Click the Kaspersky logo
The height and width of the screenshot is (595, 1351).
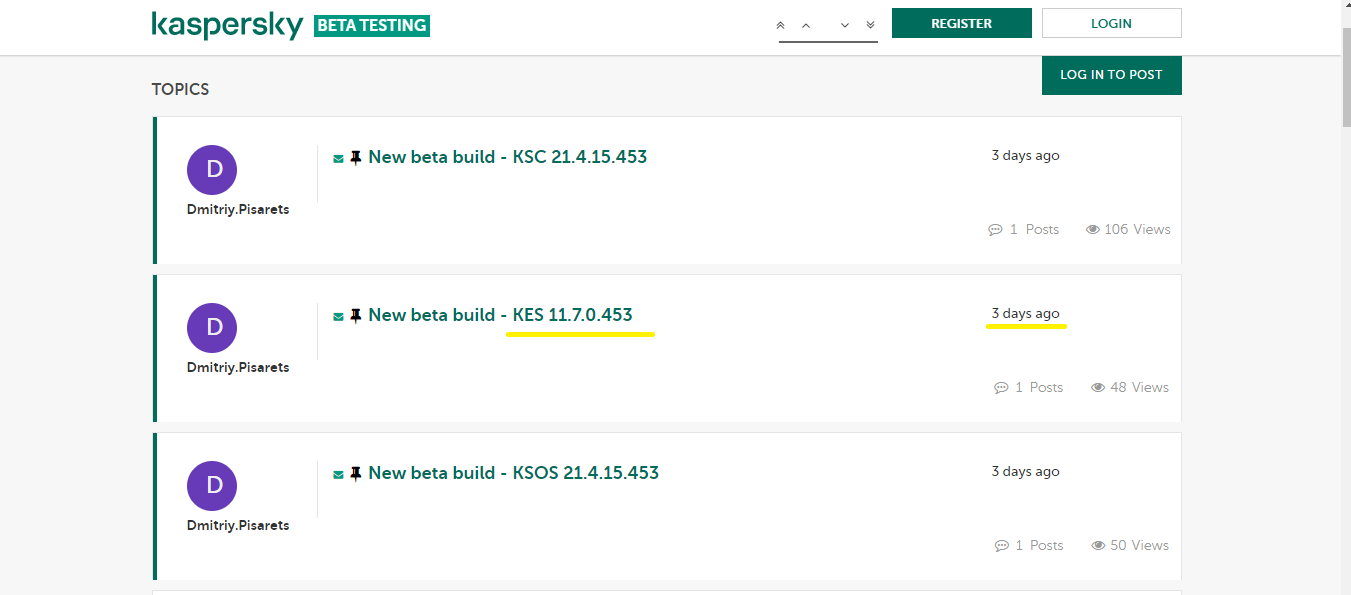coord(227,25)
